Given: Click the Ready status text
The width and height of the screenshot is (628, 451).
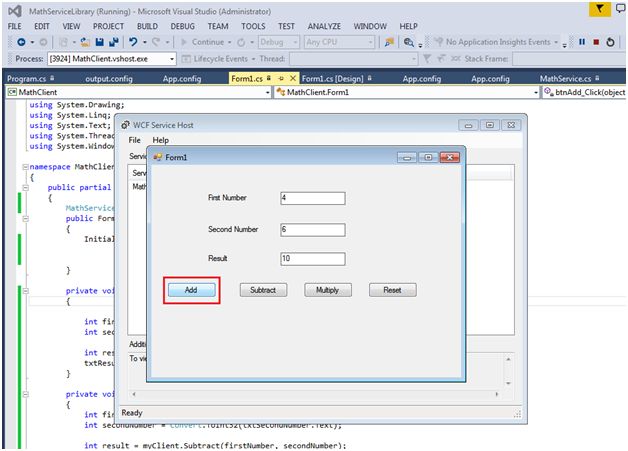Looking at the screenshot, I should [x=132, y=413].
